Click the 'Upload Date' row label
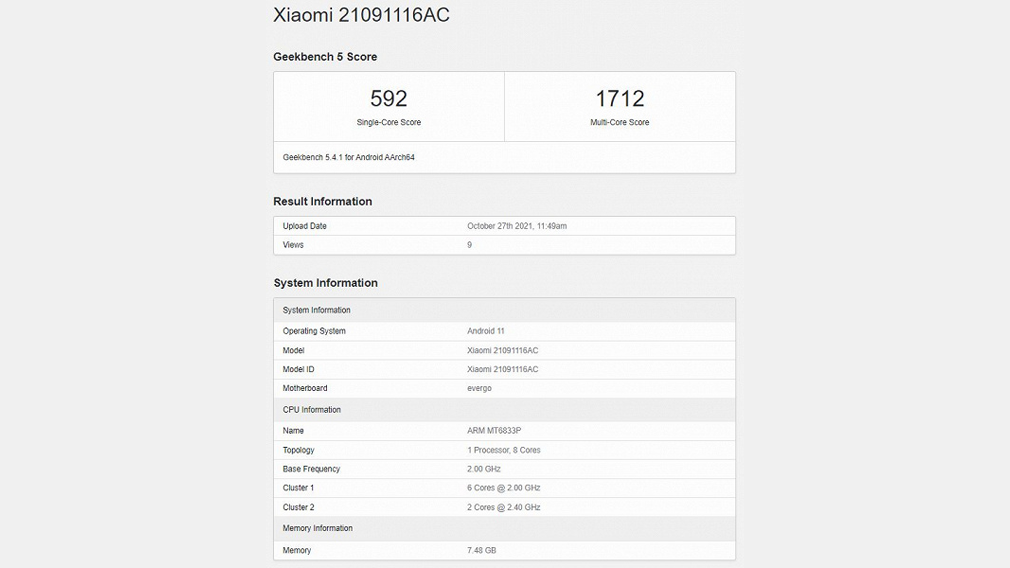Image resolution: width=1010 pixels, height=568 pixels. (305, 226)
